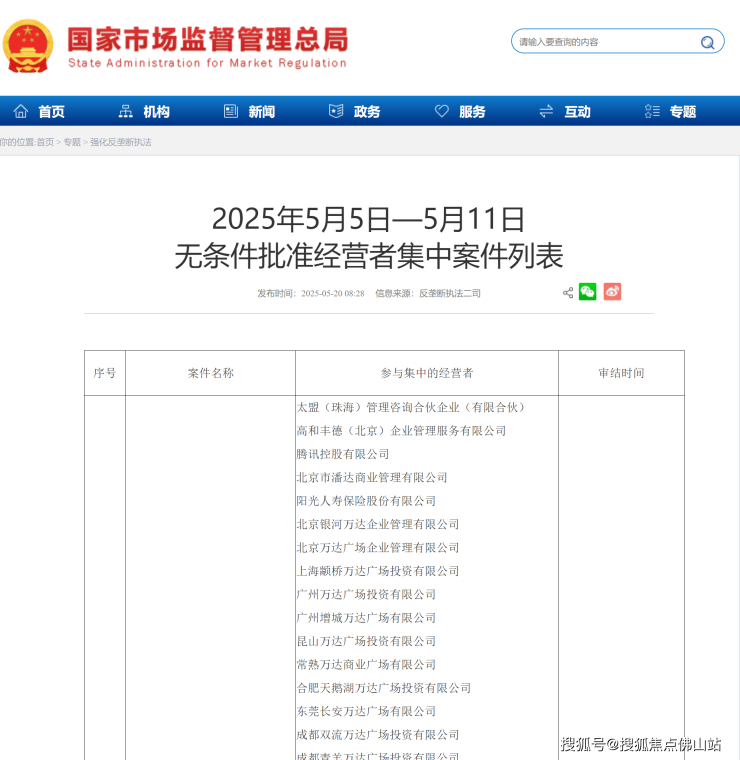
Task: Select the row 昆山万达广场投资有限公司
Action: pos(366,641)
